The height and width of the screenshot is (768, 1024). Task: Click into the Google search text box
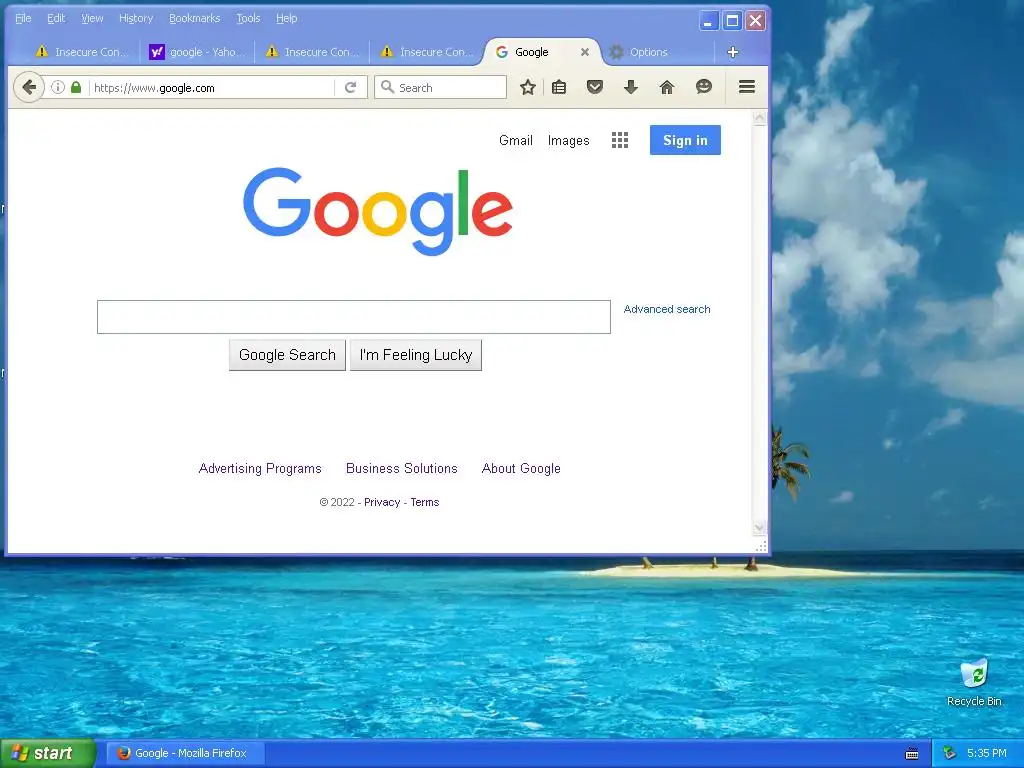[354, 317]
